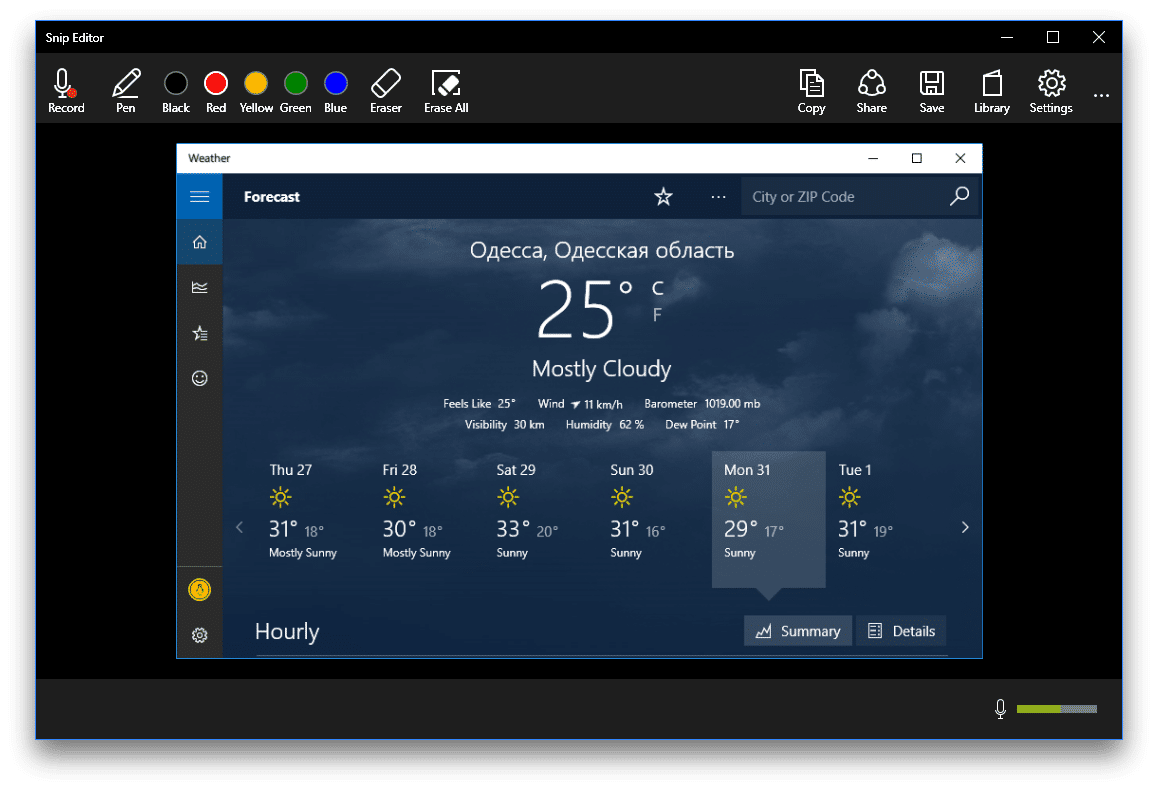Image resolution: width=1158 pixels, height=790 pixels.
Task: Open Snip Editor Settings
Action: (x=1050, y=91)
